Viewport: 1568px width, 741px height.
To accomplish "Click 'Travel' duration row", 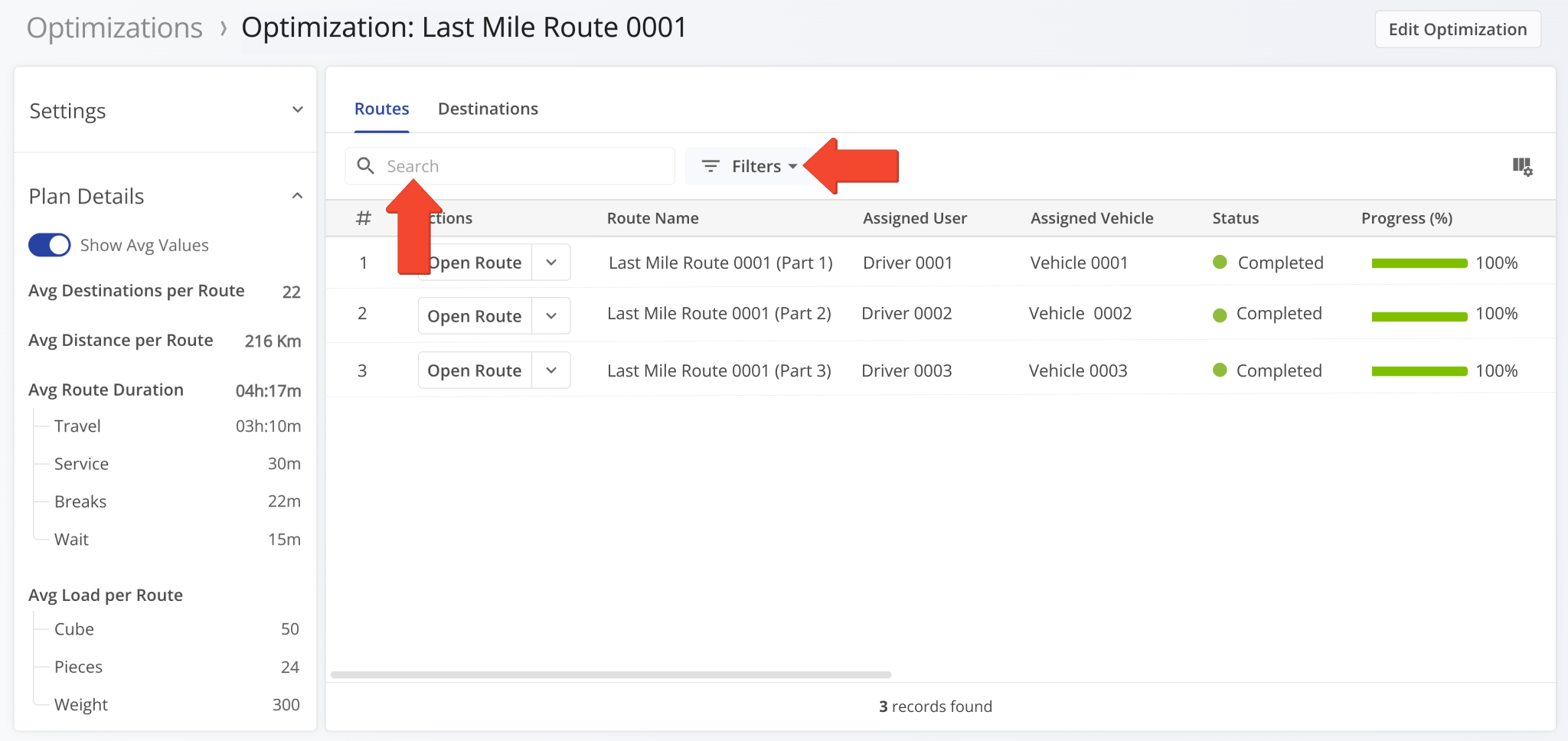I will (x=177, y=426).
